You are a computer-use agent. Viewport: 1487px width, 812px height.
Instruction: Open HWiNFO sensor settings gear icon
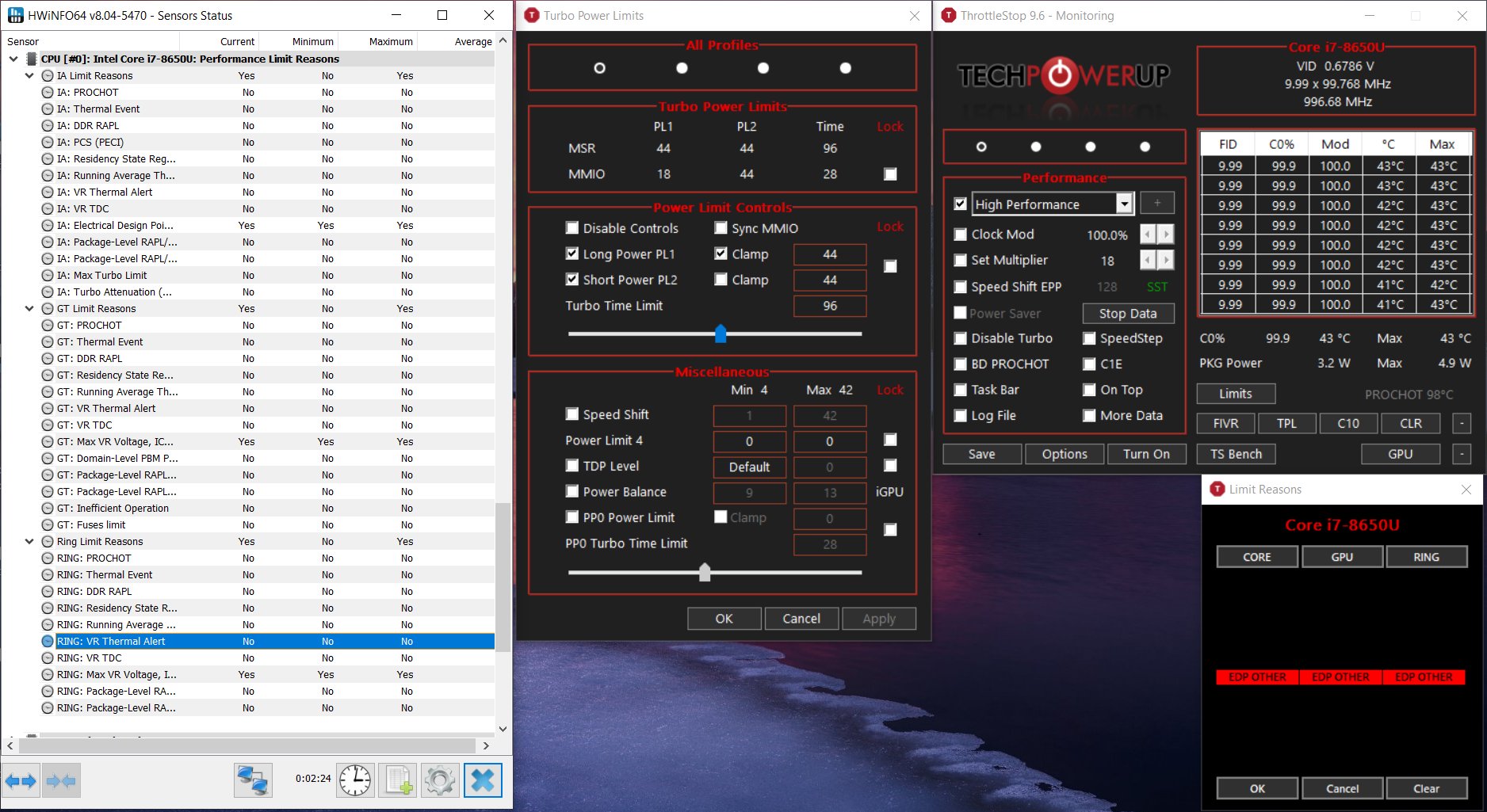440,781
